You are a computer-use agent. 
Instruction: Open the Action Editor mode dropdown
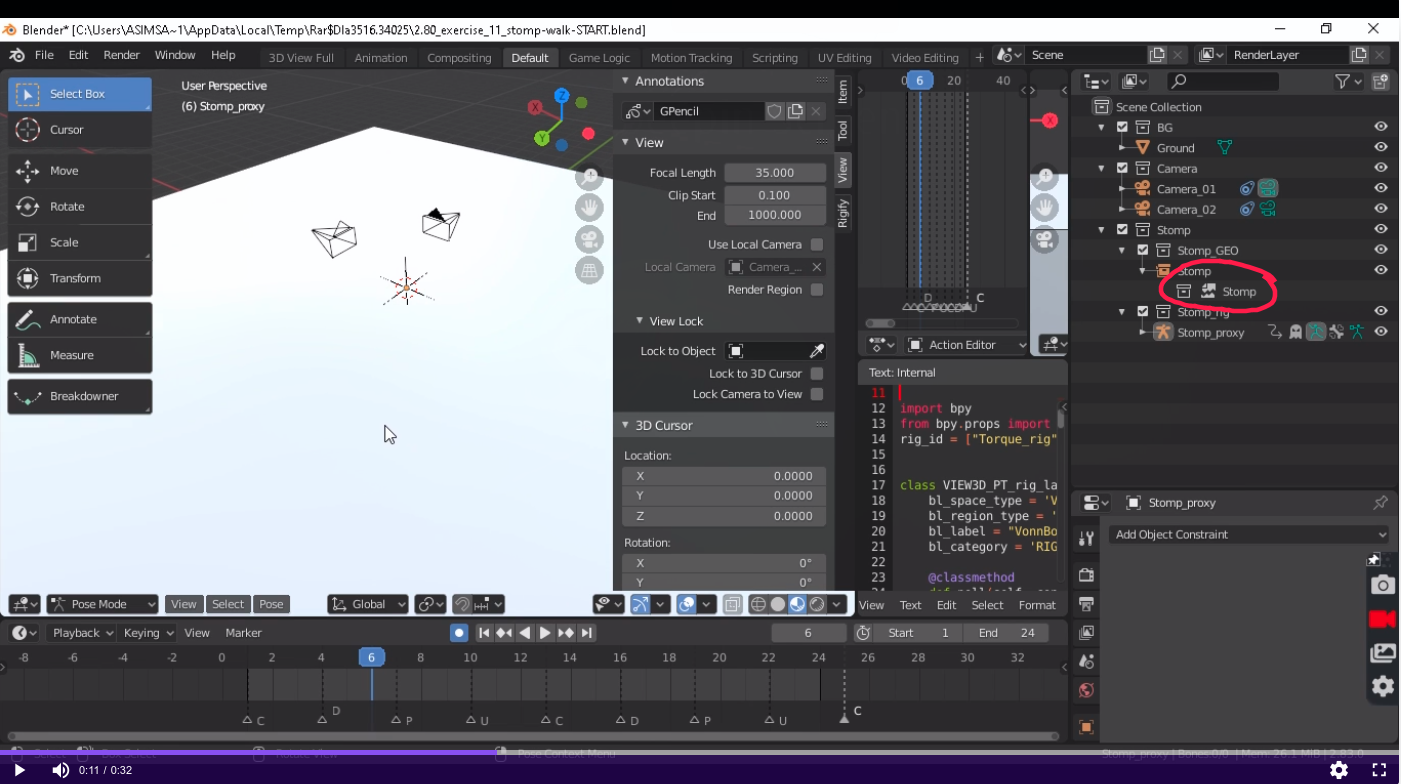tap(966, 345)
